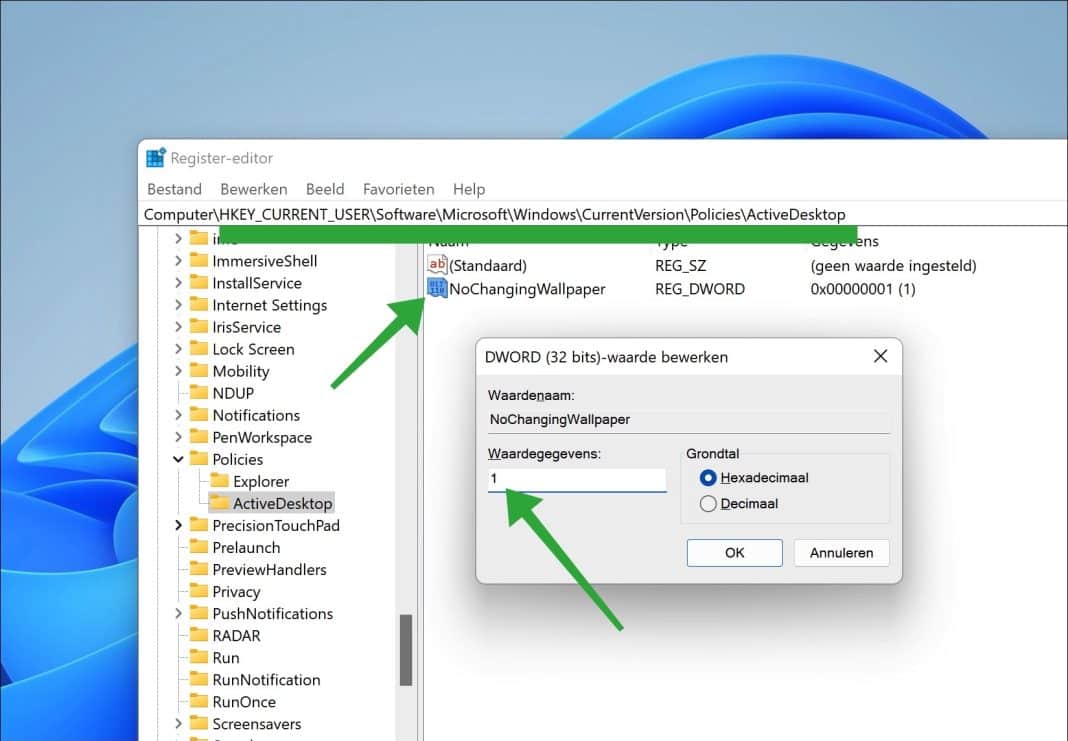Image resolution: width=1068 pixels, height=741 pixels.
Task: Expand the Screensavers tree branch
Action: [178, 723]
